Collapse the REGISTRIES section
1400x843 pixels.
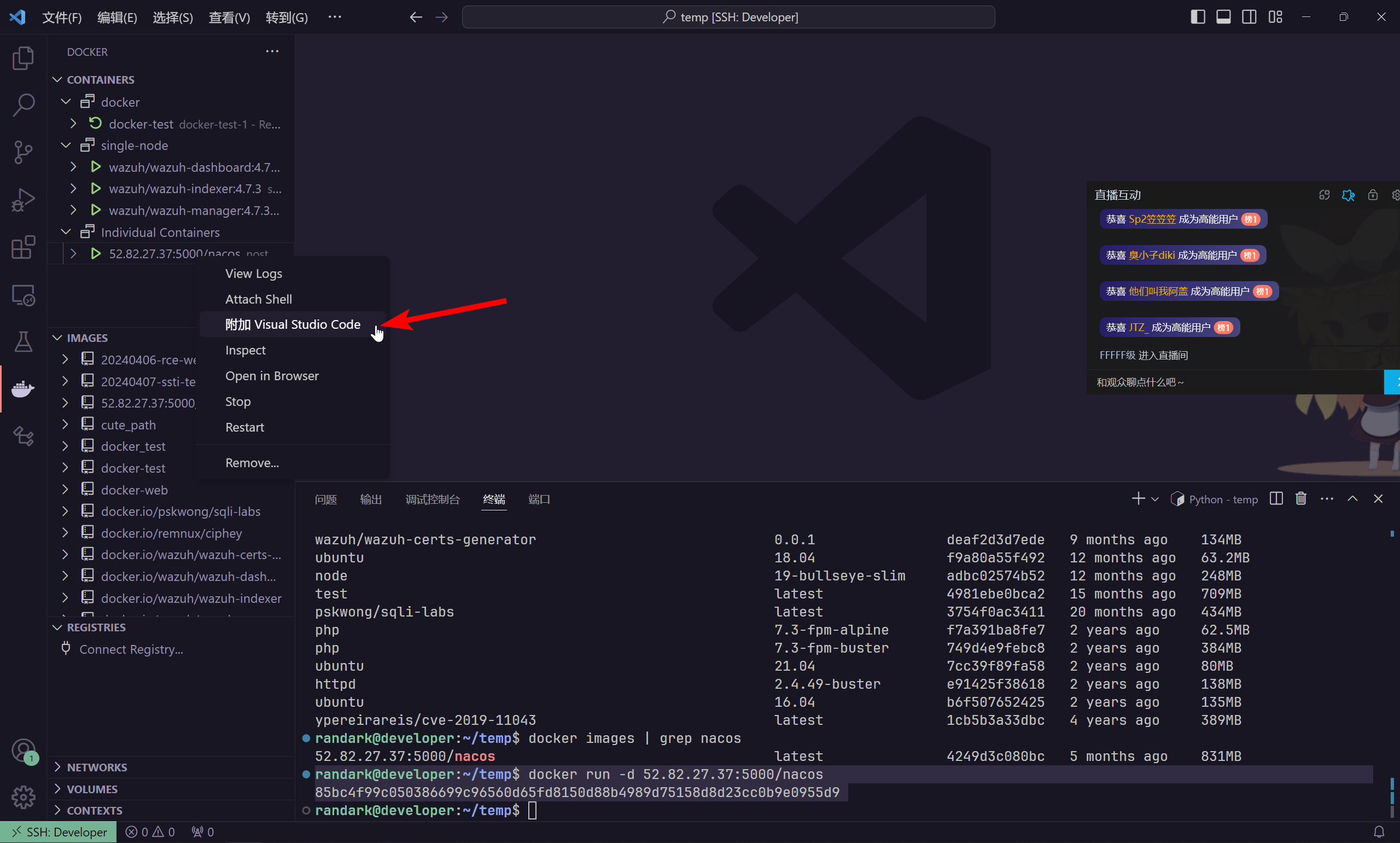click(57, 627)
